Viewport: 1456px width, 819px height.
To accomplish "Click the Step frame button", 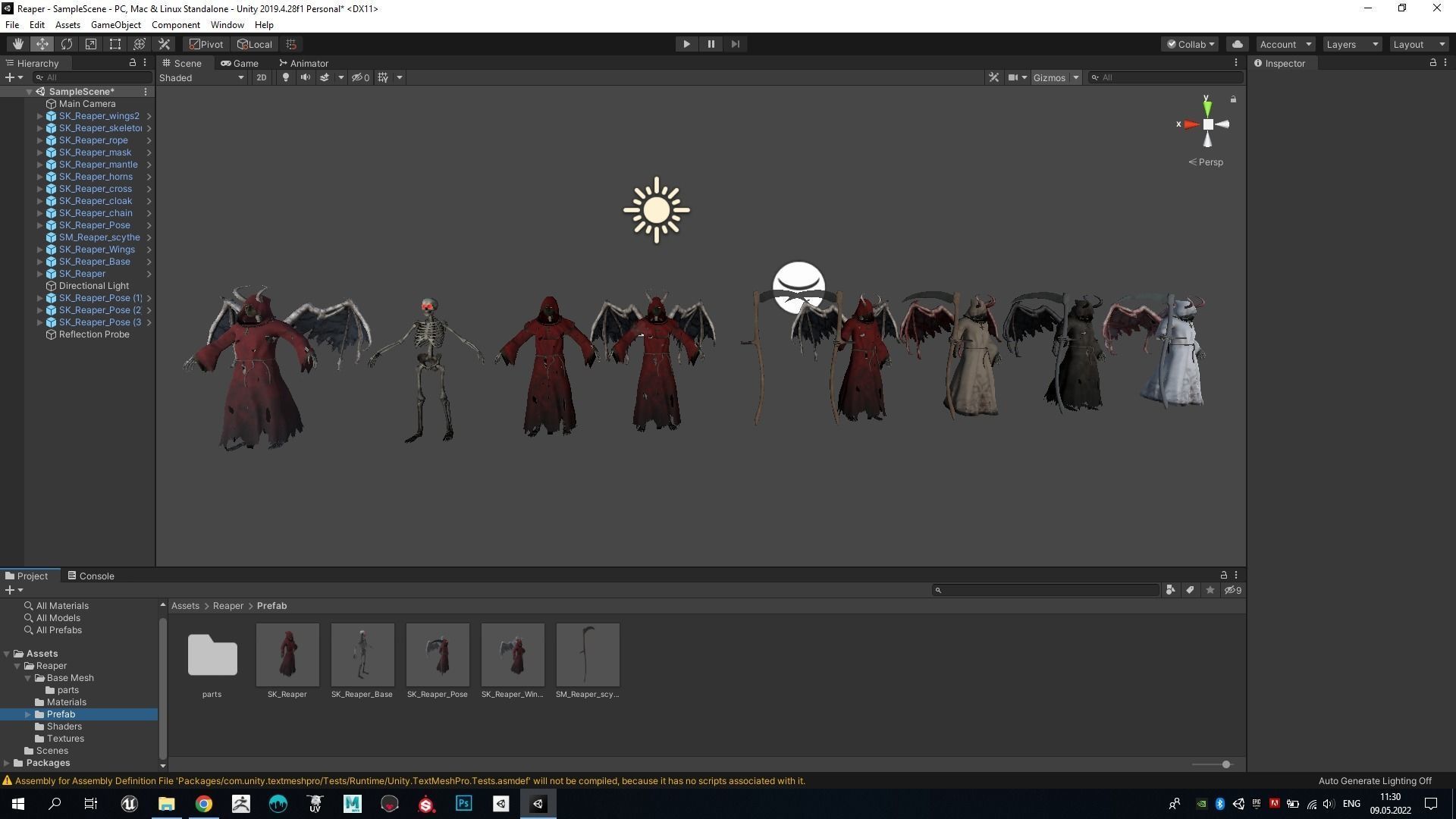I will click(x=735, y=44).
